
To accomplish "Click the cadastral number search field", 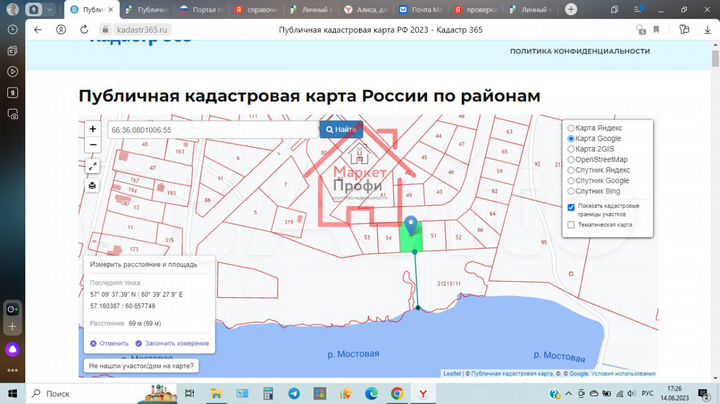I will 214,130.
